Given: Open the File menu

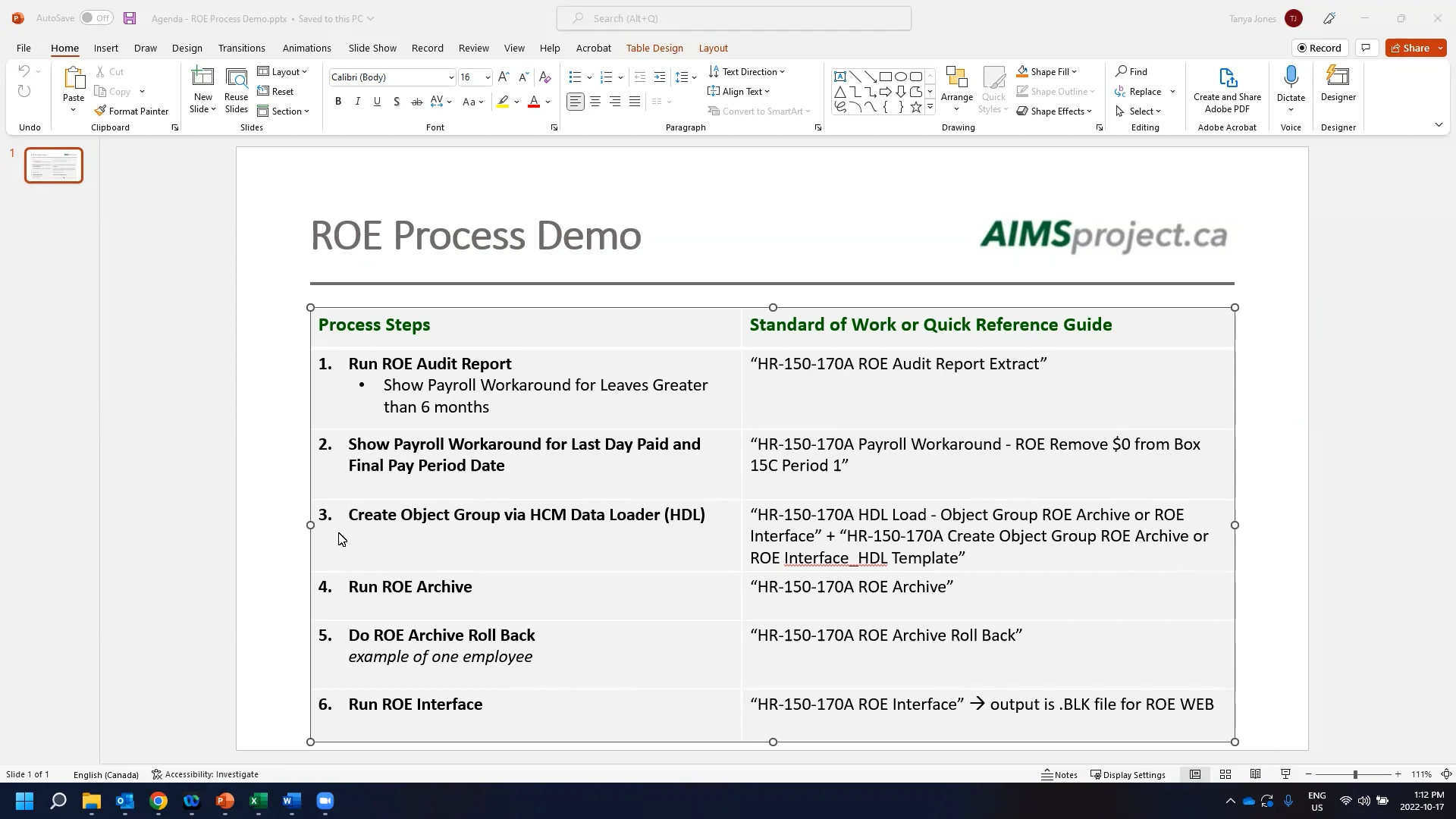Looking at the screenshot, I should [24, 48].
